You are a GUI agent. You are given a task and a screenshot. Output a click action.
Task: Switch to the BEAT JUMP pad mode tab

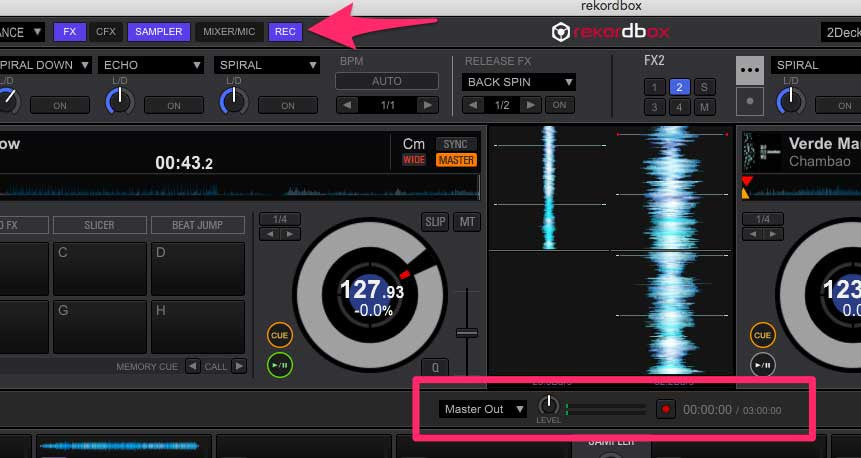[x=198, y=225]
